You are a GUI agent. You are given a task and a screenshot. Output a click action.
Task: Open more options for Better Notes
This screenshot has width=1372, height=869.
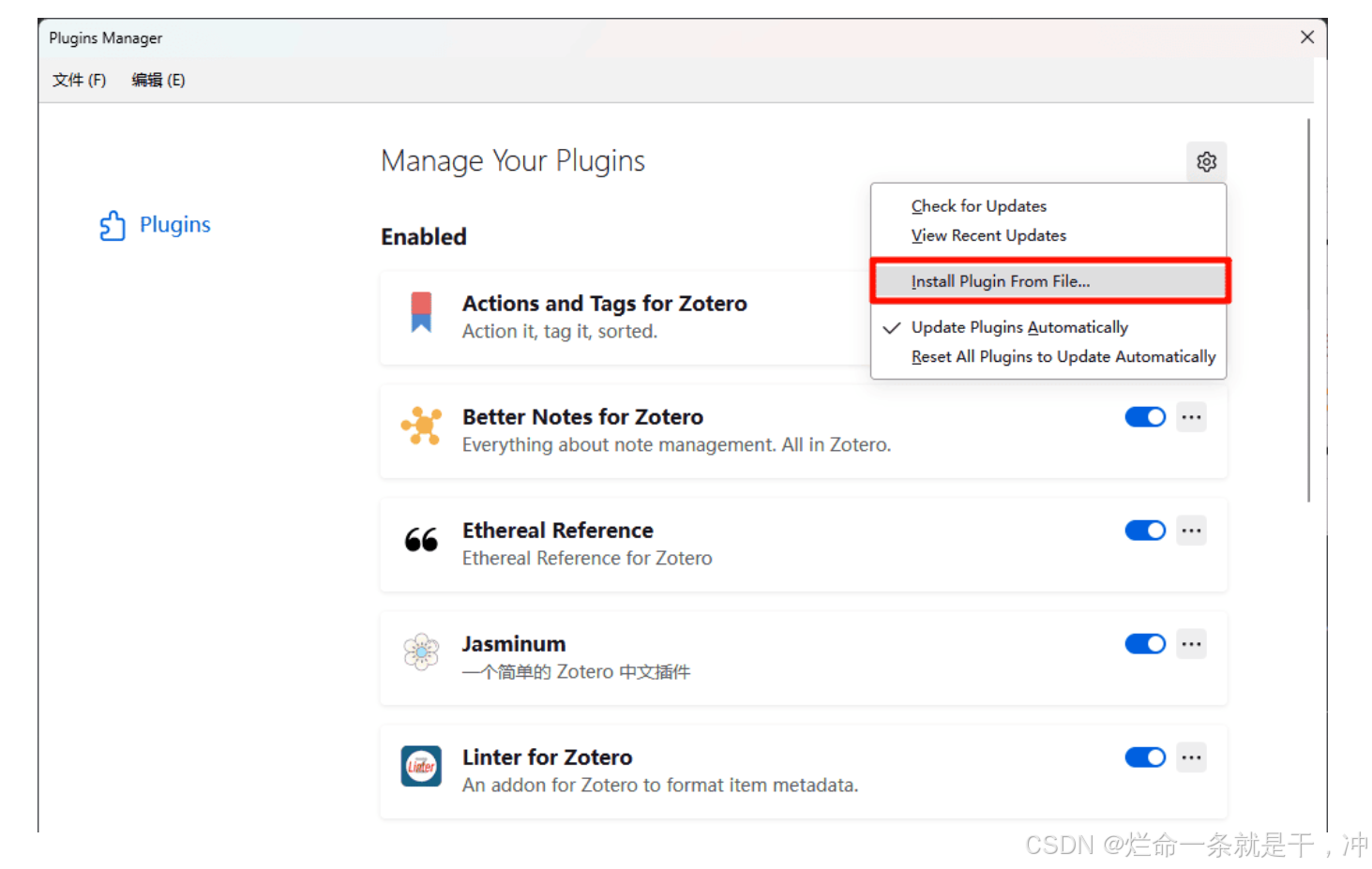1191,417
